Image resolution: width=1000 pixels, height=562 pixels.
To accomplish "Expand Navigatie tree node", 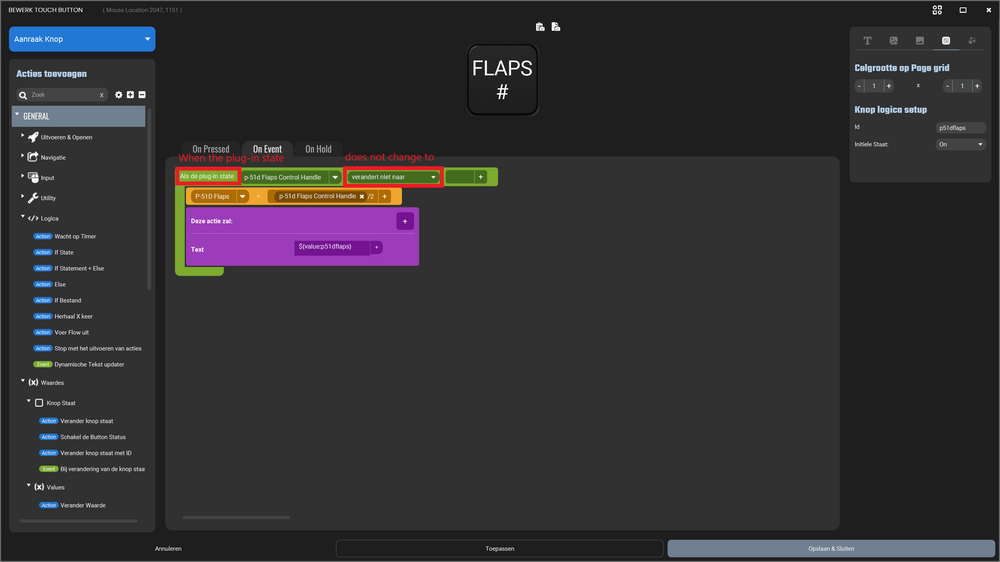I will point(22,156).
